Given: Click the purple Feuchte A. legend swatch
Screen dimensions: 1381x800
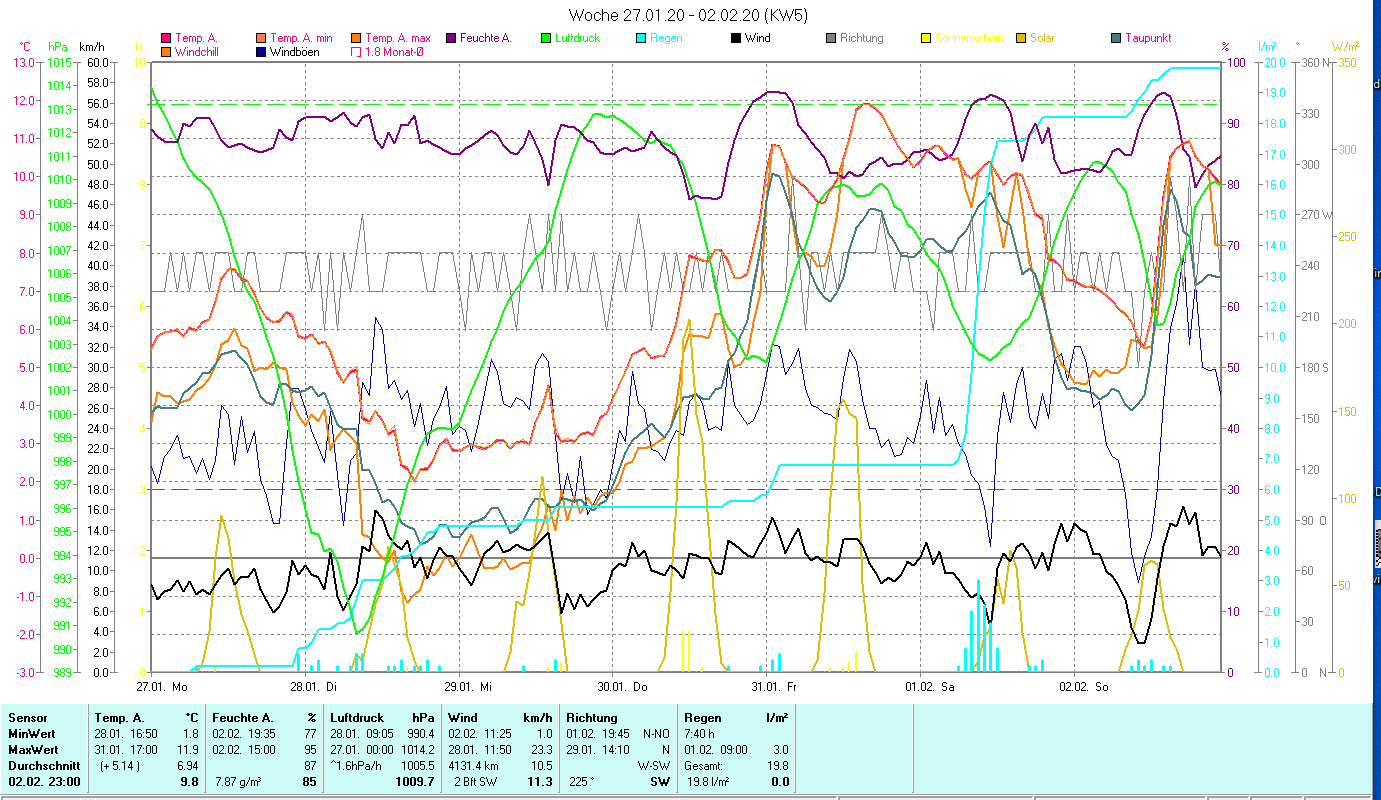Looking at the screenshot, I should click(x=453, y=38).
